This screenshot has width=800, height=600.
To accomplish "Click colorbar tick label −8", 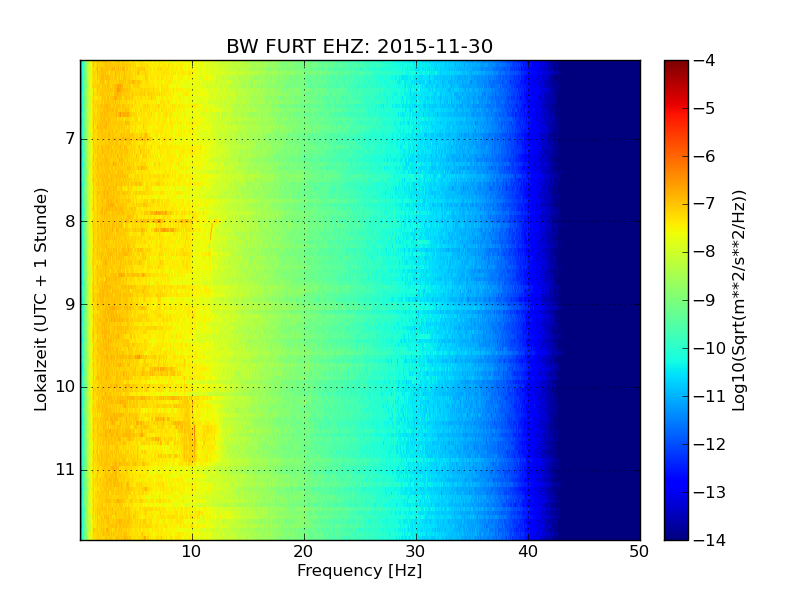I will (x=704, y=252).
